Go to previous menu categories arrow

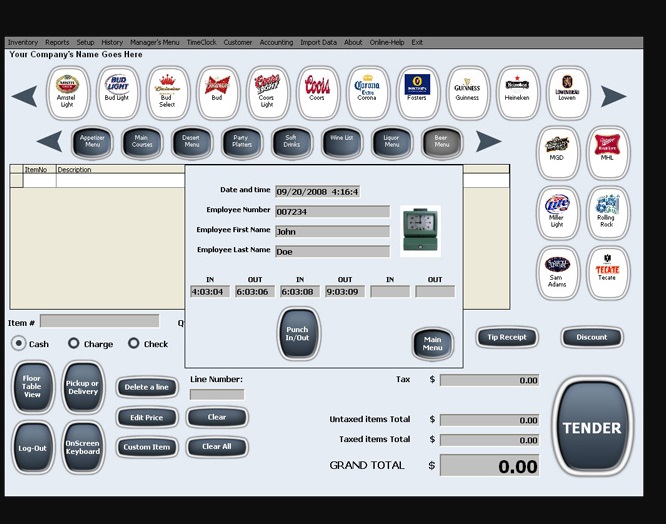(x=49, y=141)
